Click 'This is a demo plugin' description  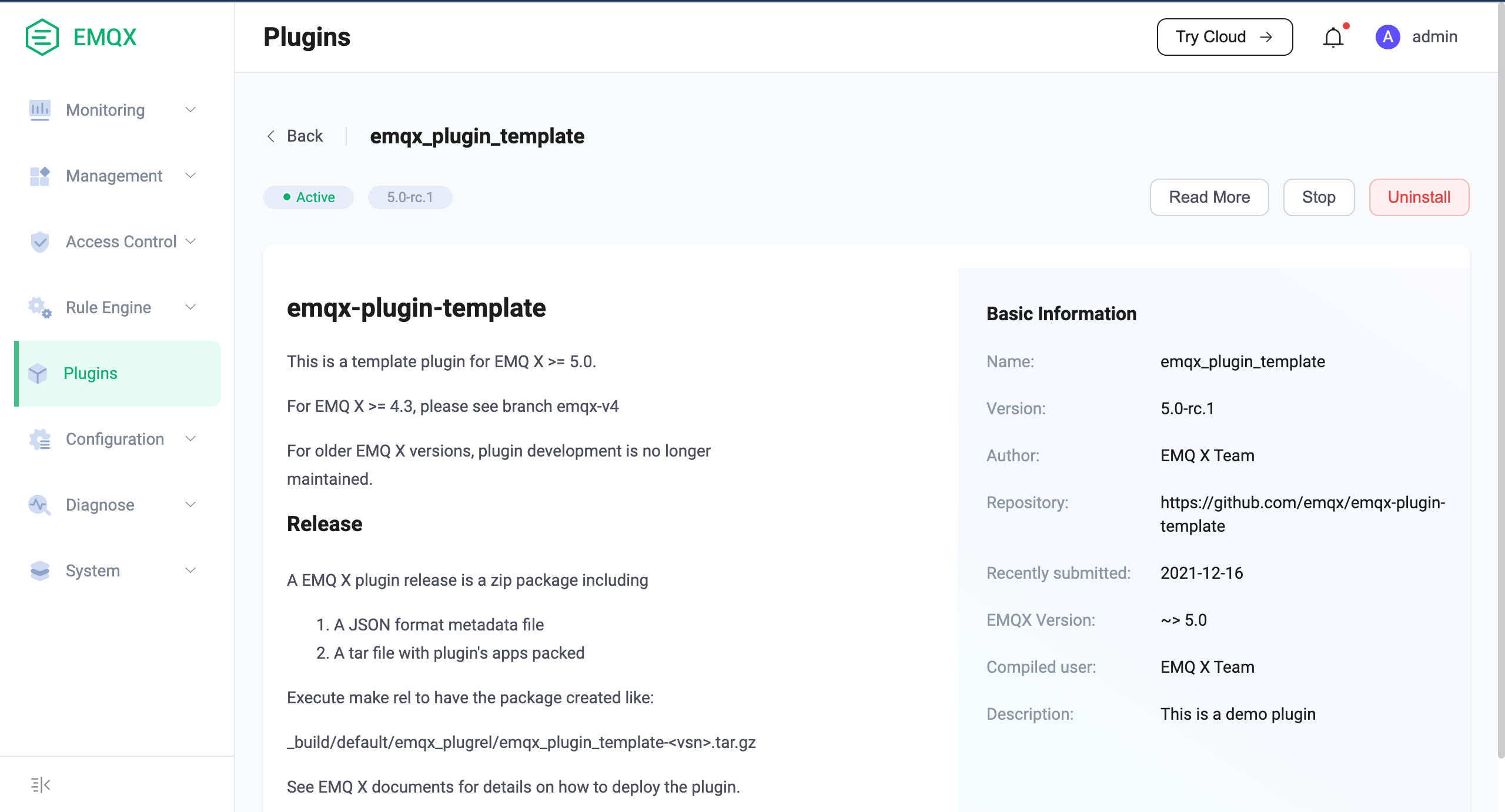[1238, 714]
